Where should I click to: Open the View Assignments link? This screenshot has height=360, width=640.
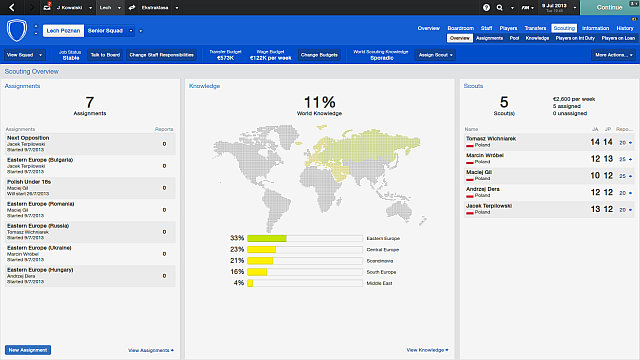point(151,350)
